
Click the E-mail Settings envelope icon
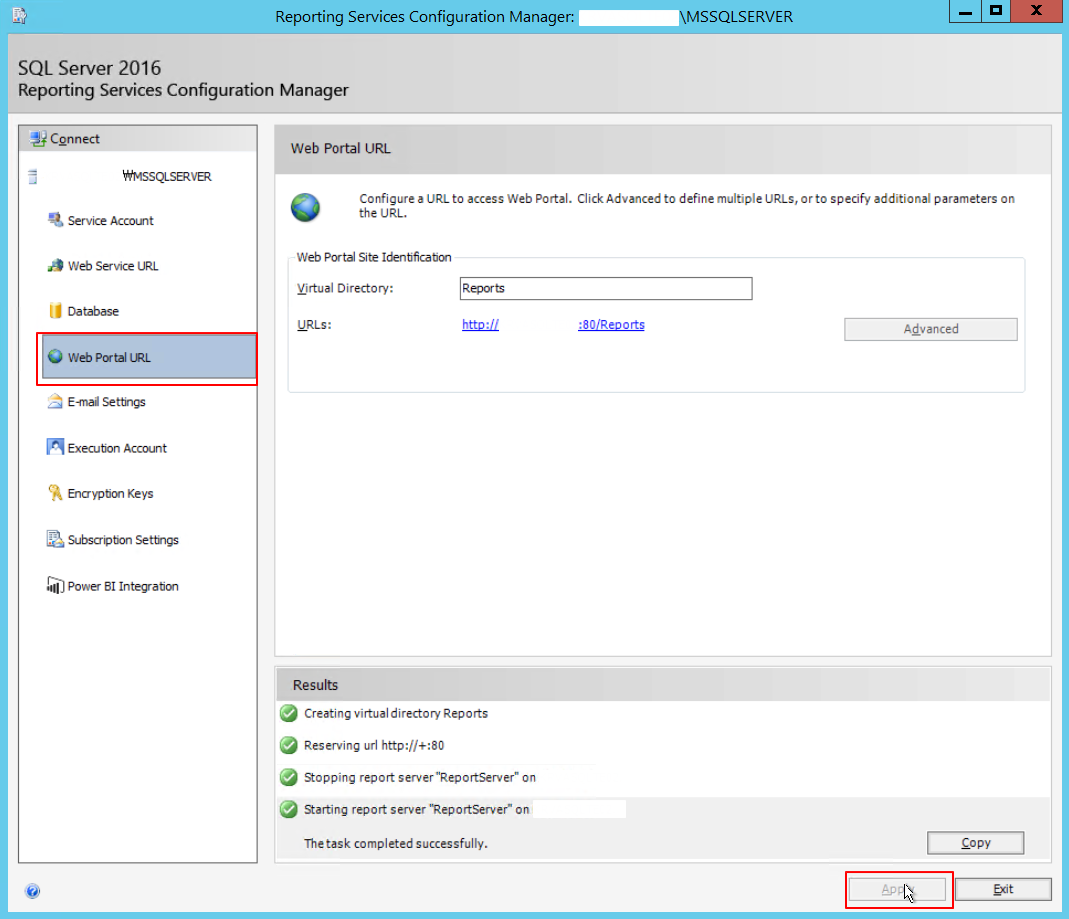(55, 402)
